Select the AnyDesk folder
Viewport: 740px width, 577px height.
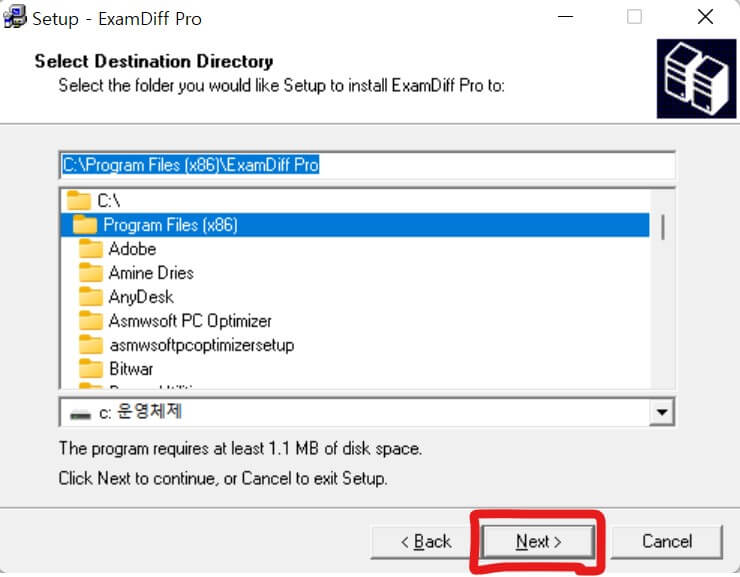tap(355, 297)
